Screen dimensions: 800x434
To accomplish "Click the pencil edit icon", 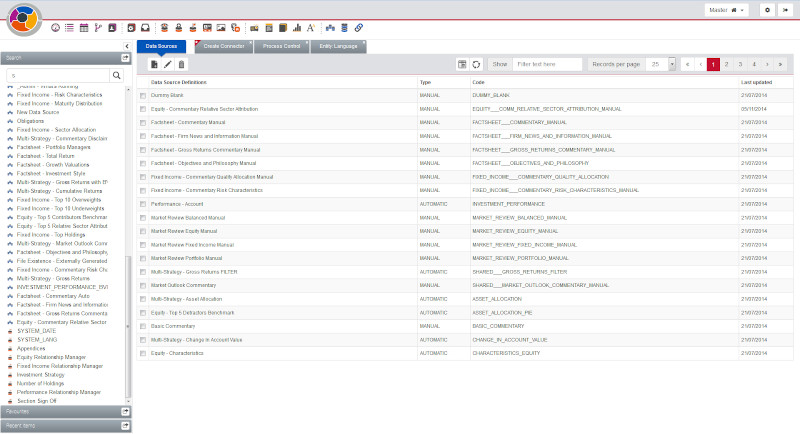I will [168, 64].
